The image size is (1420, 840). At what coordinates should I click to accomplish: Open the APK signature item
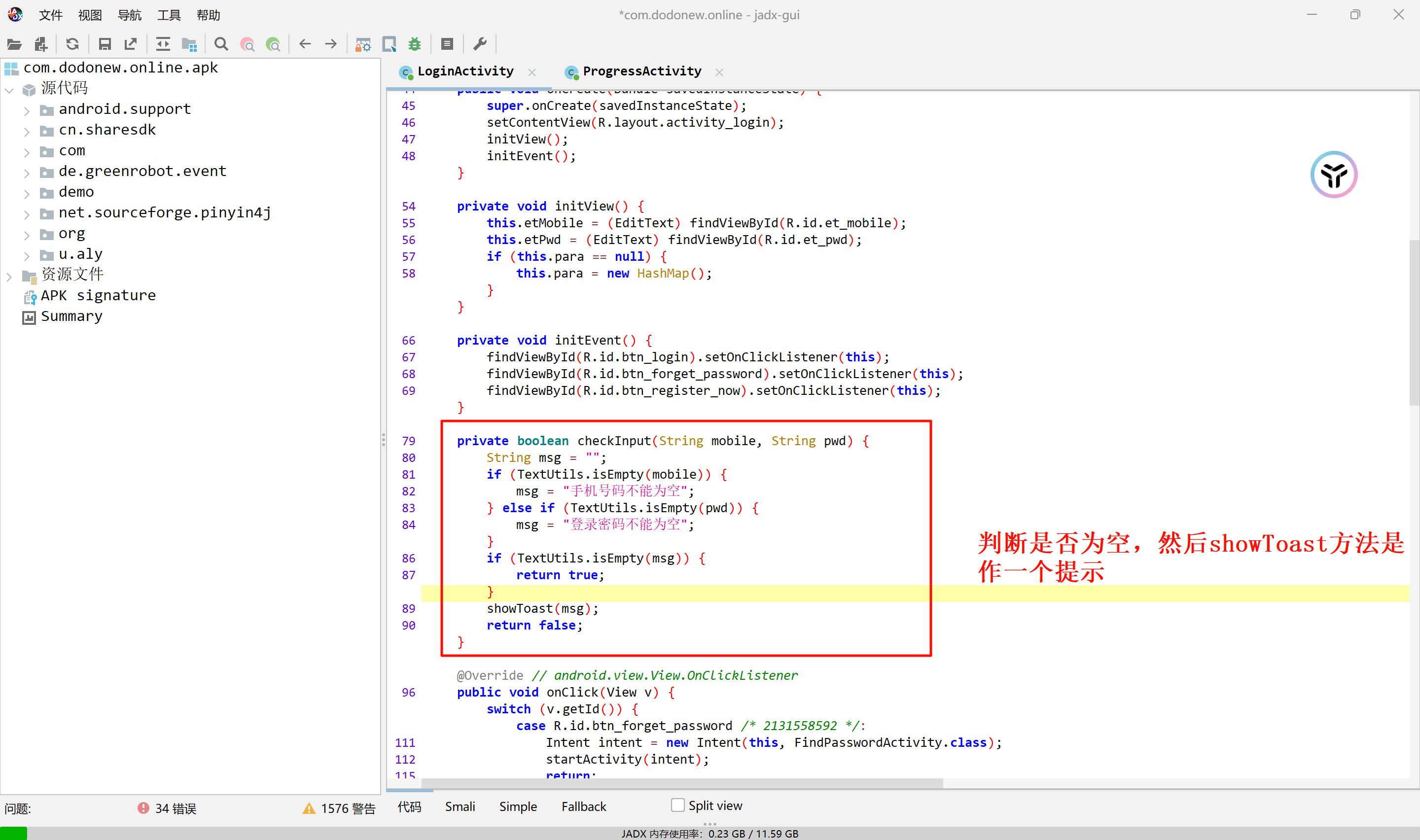pyautogui.click(x=98, y=295)
